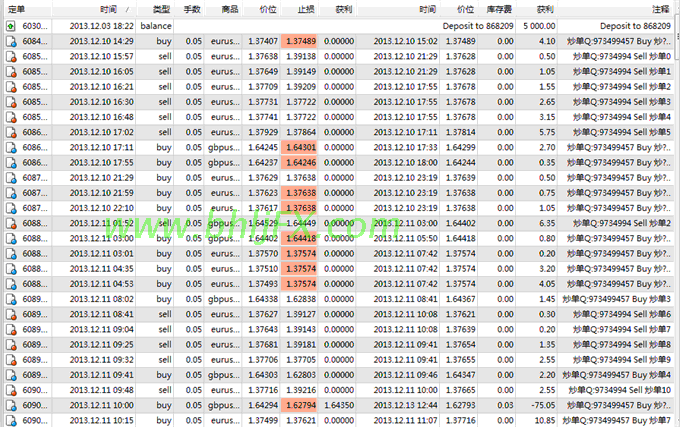Click comment ending 'Buy 炒单7'
This screenshot has width=680, height=427.
click(616, 420)
